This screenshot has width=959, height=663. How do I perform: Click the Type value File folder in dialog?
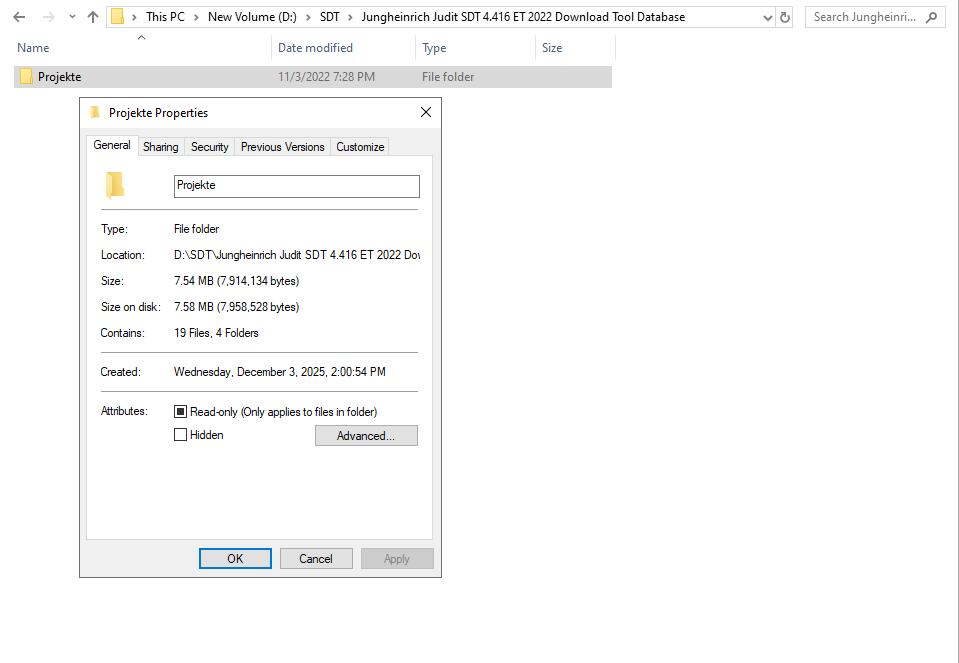pos(196,229)
